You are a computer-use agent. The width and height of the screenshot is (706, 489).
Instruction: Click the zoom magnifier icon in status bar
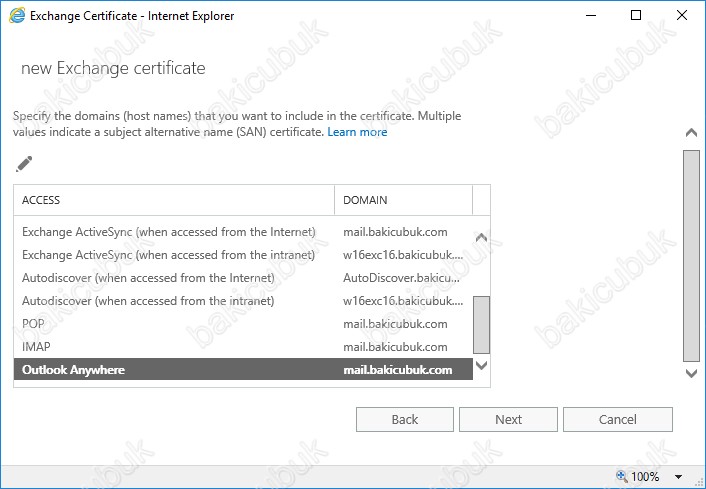click(622, 476)
